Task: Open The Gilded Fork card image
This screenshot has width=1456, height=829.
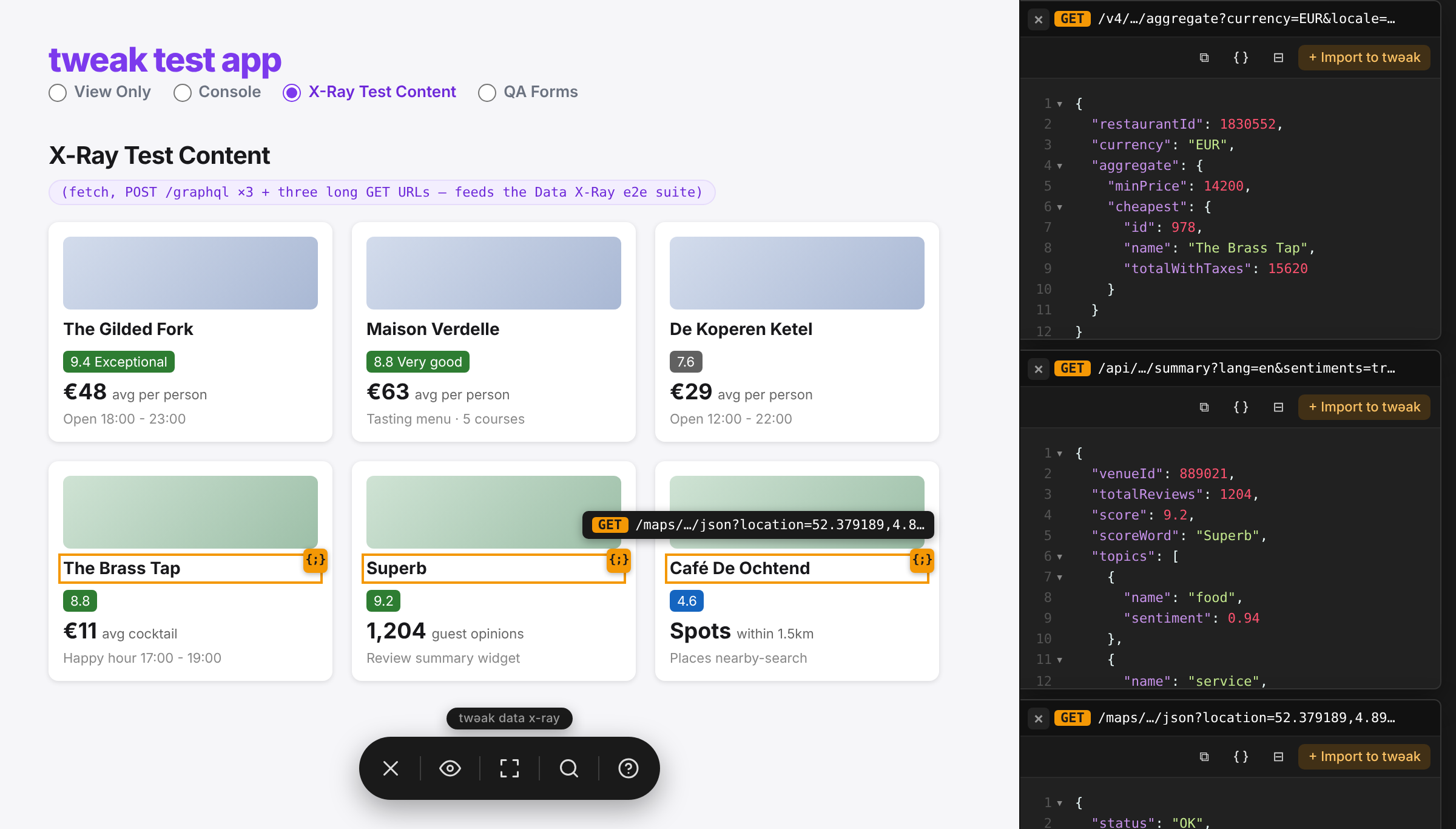Action: 190,273
